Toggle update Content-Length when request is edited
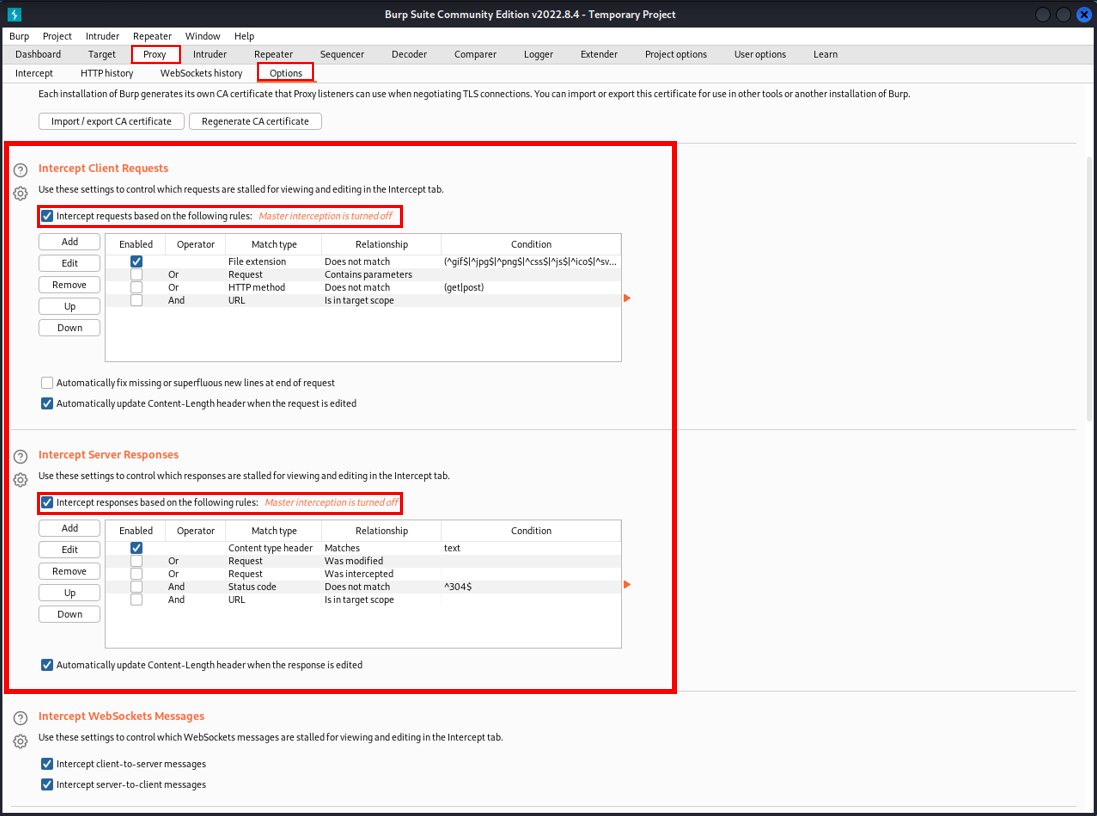 47,403
